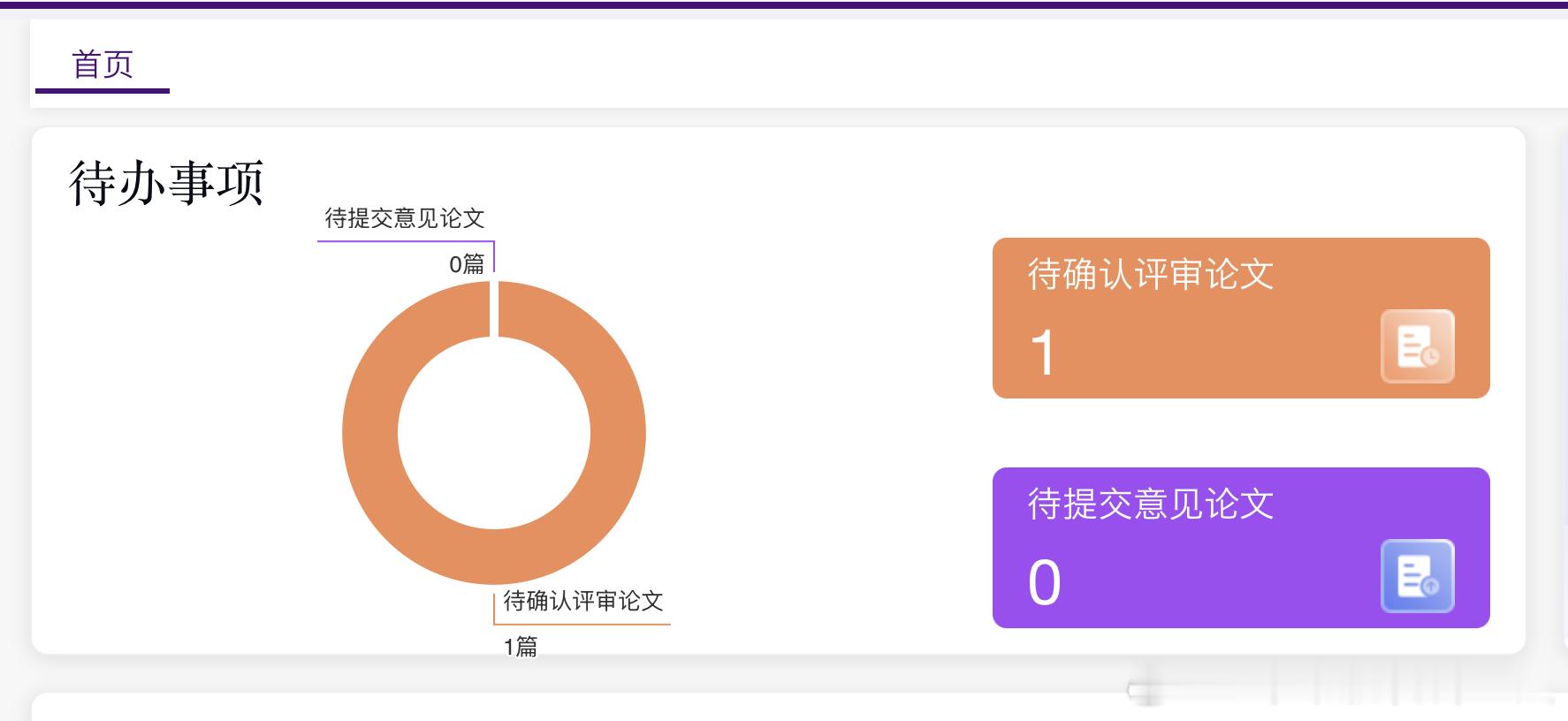Select the 待提交意见论文 chart label

(x=405, y=218)
